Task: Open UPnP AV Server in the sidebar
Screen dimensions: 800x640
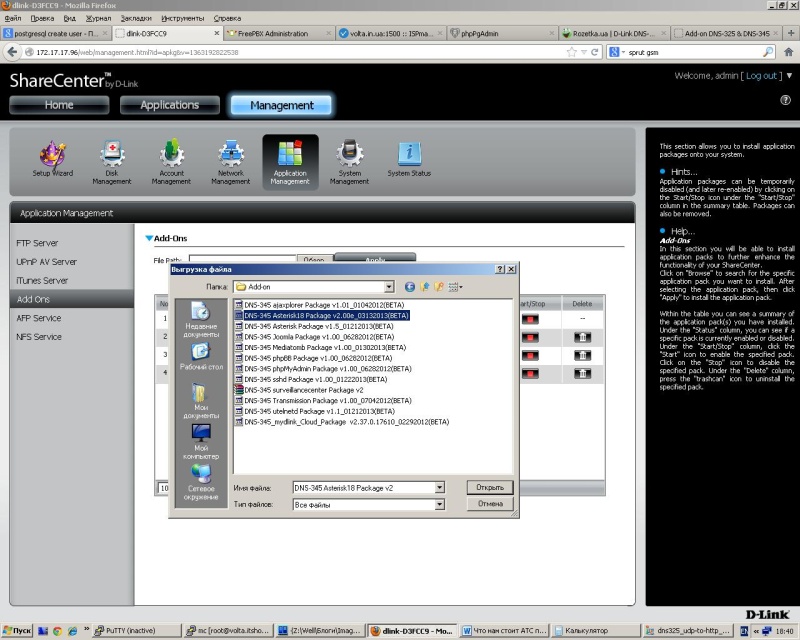Action: pyautogui.click(x=46, y=262)
